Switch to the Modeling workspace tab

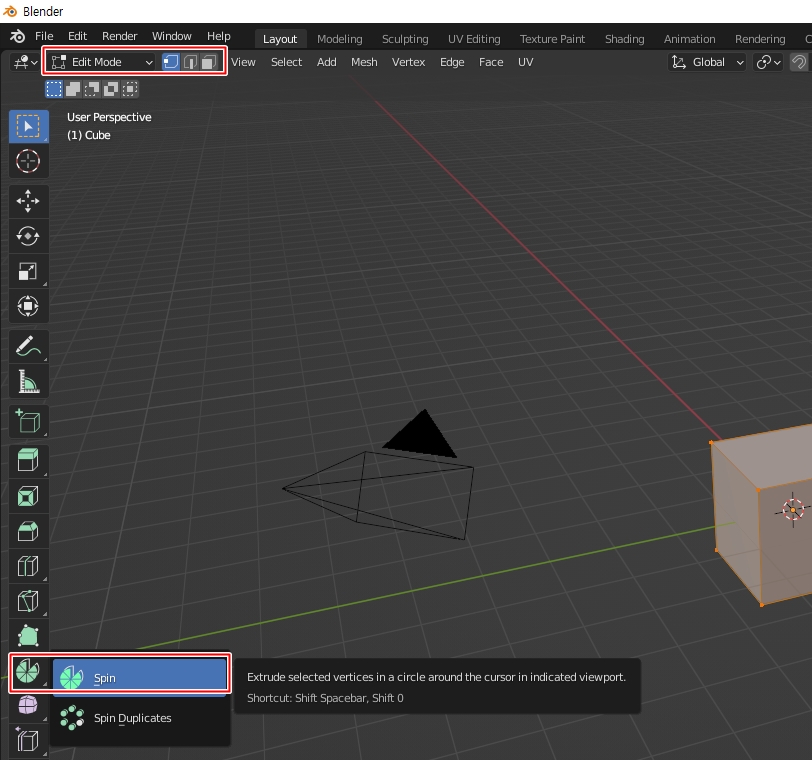tap(340, 39)
